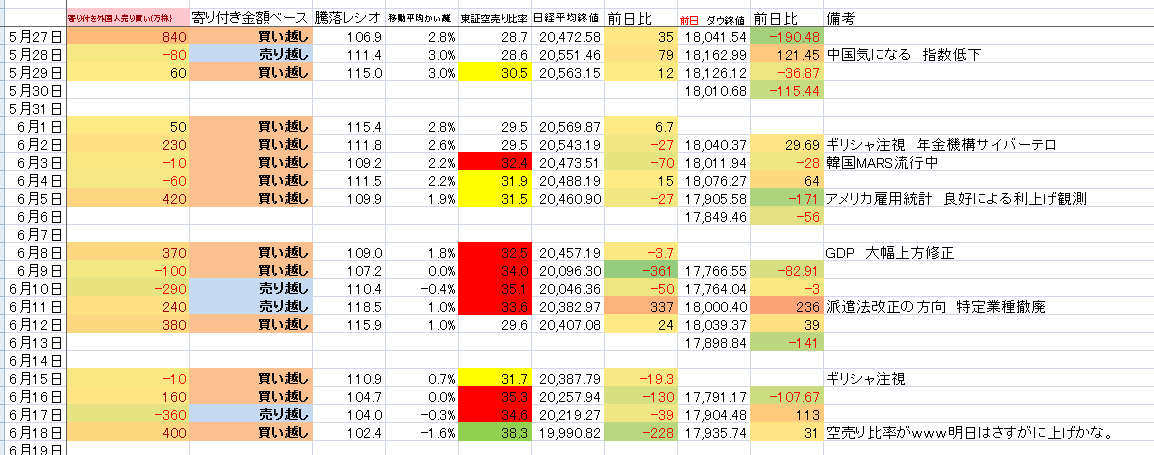1154x455 pixels.
Task: Select the green -361 change cell
Action: click(641, 270)
